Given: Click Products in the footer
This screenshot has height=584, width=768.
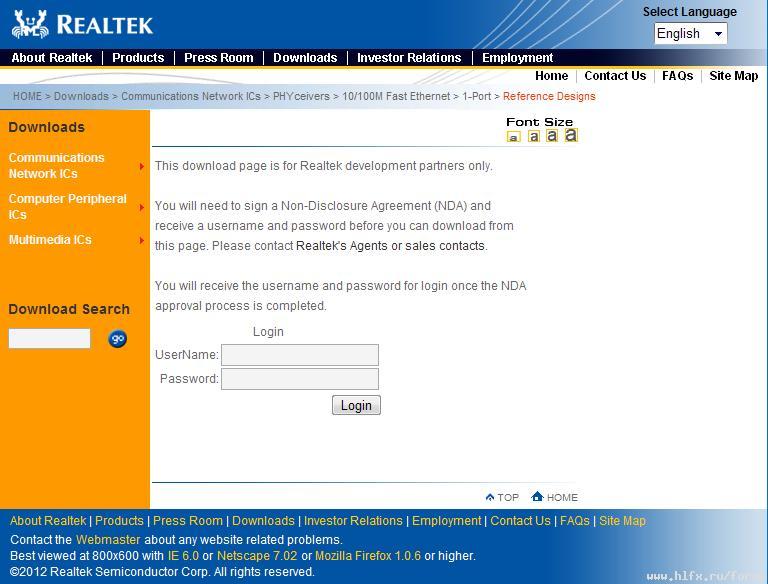Looking at the screenshot, I should click(119, 521).
